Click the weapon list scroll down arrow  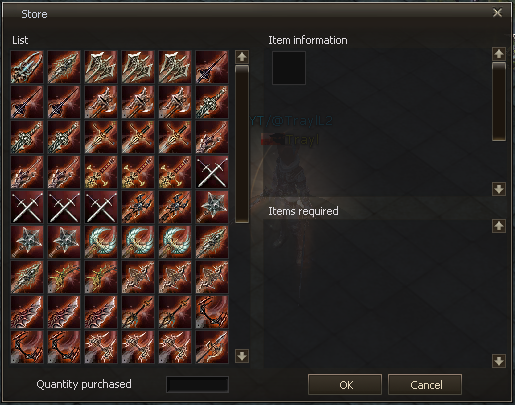click(242, 356)
